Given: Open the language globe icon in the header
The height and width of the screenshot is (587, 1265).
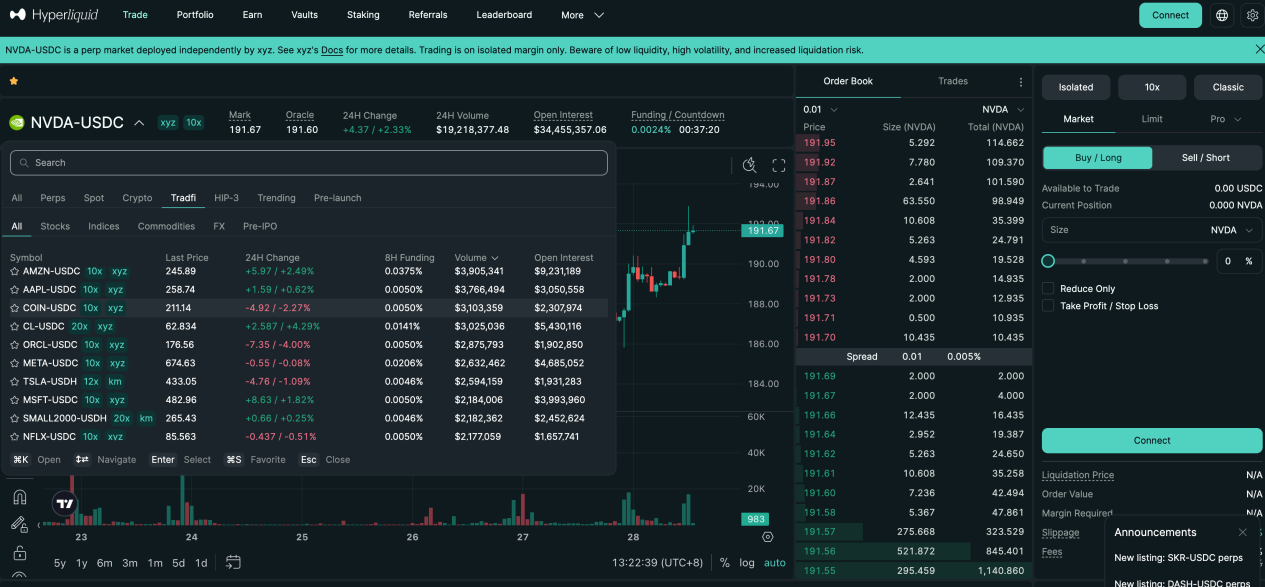Looking at the screenshot, I should (1221, 15).
